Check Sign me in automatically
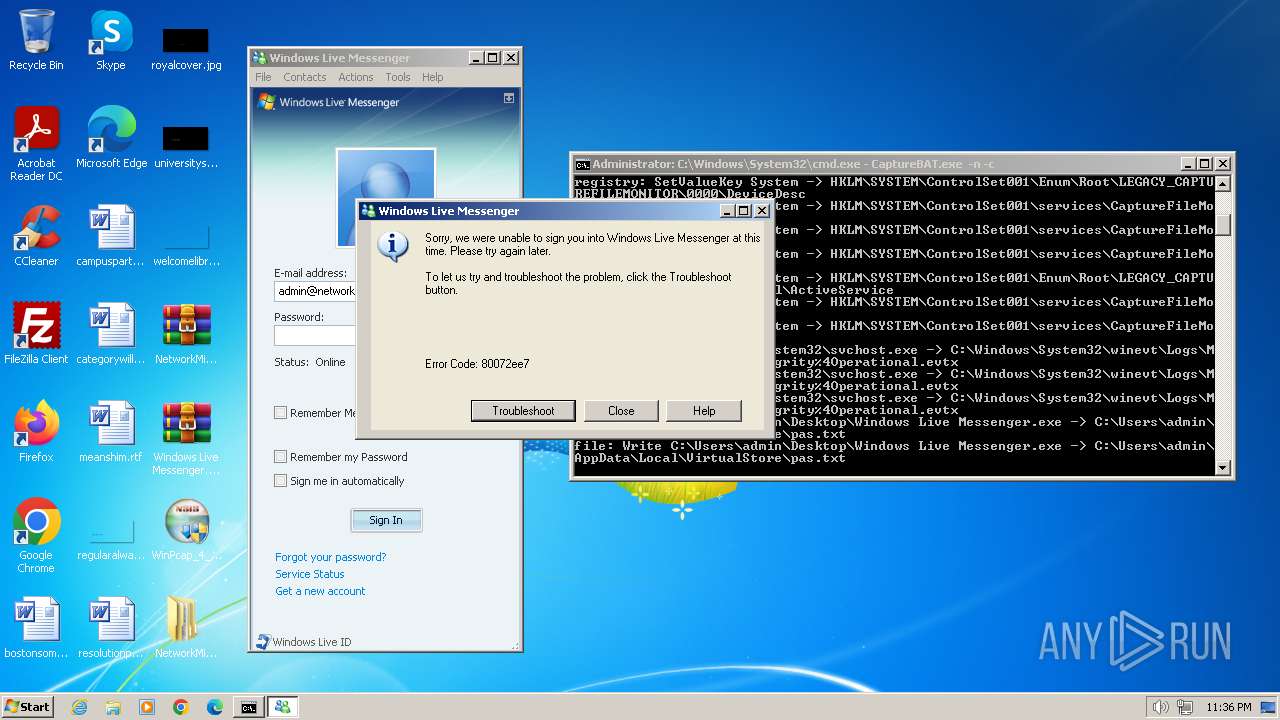This screenshot has width=1280, height=720. point(281,481)
